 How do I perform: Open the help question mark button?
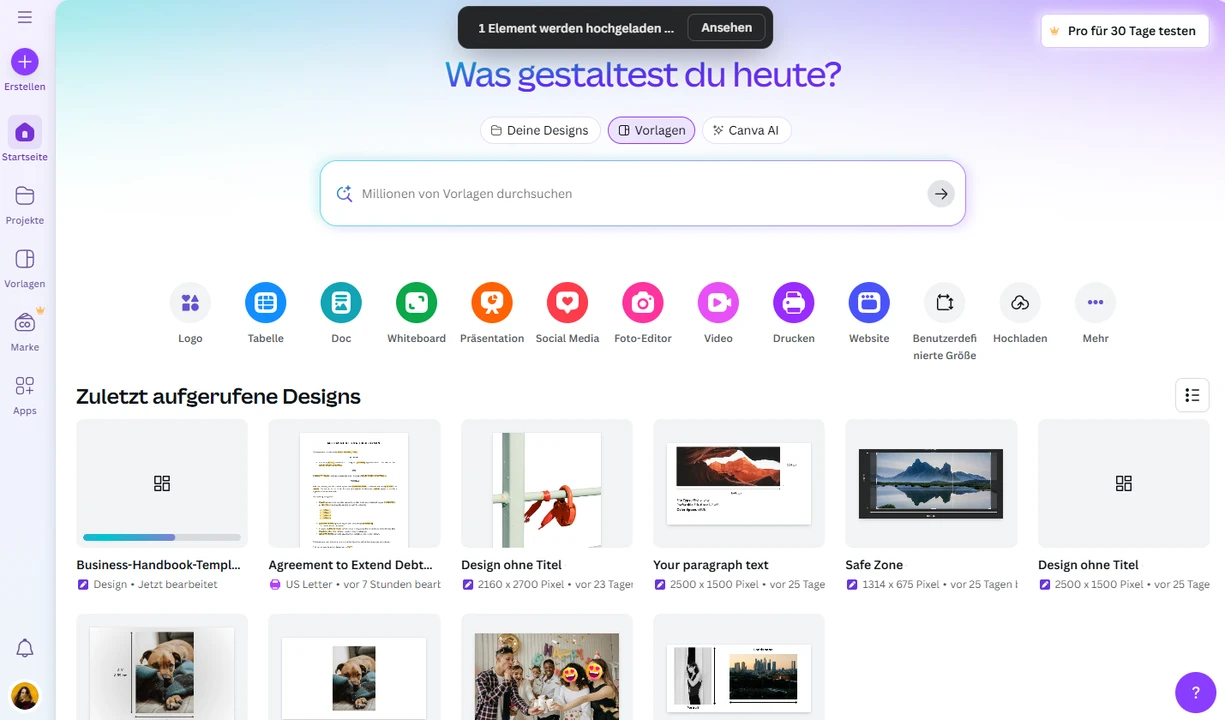pyautogui.click(x=1195, y=692)
